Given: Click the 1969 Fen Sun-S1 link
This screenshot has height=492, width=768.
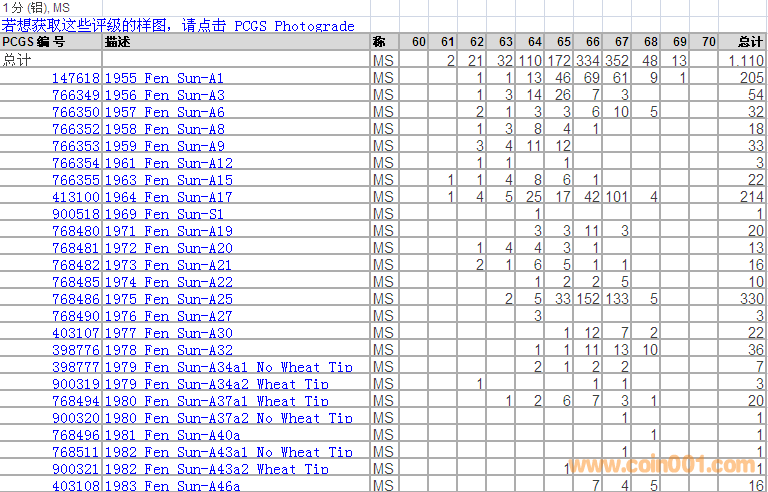Looking at the screenshot, I should click(x=164, y=214).
